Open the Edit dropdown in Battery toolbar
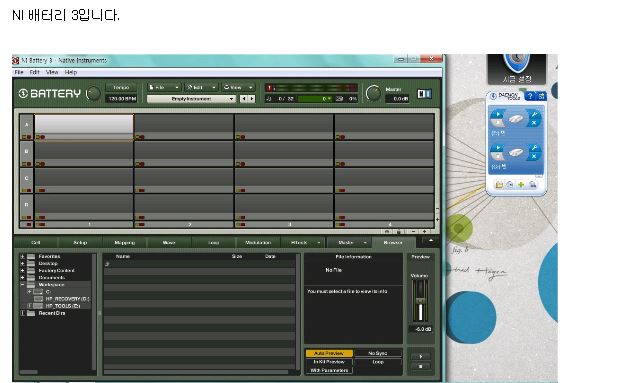 click(x=201, y=87)
